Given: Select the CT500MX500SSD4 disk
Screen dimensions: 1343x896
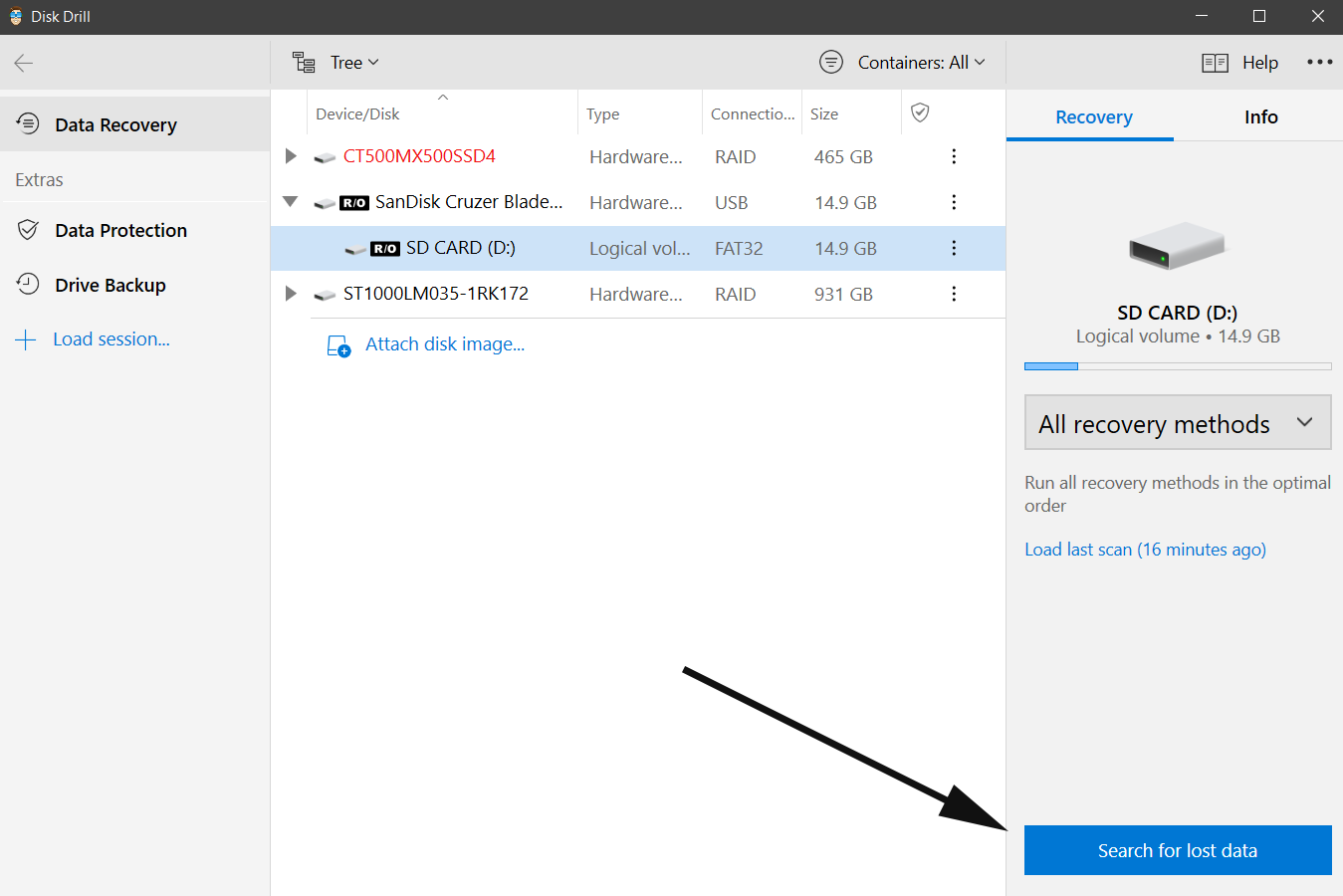Looking at the screenshot, I should 419,156.
